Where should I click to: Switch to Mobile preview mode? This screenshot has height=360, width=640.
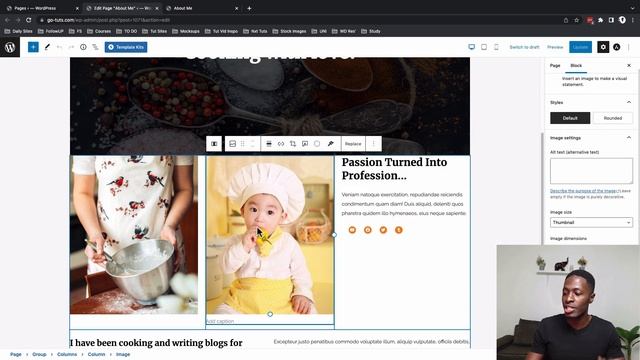496,47
